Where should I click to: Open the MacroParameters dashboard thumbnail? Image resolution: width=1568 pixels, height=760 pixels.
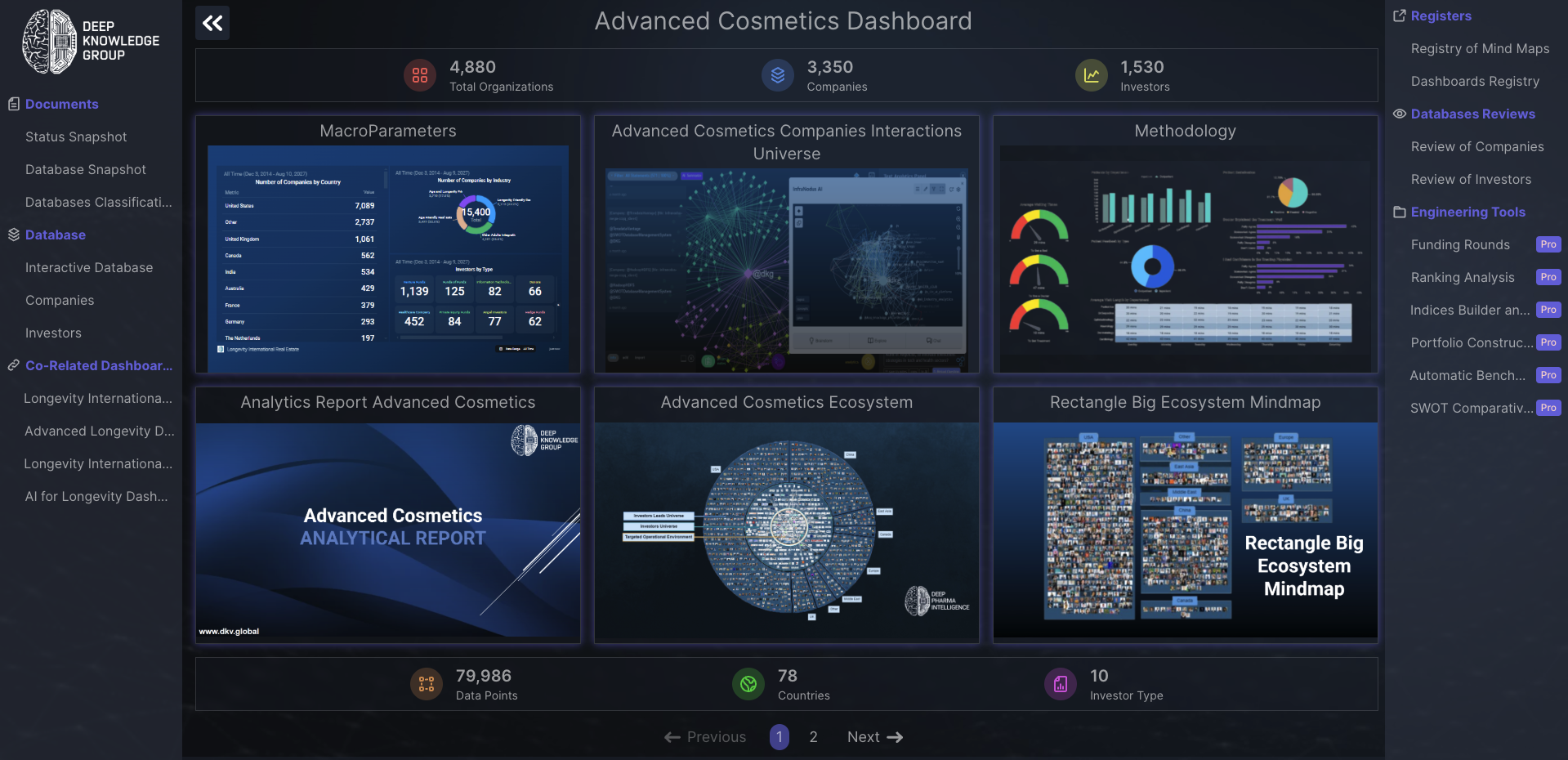click(x=388, y=258)
